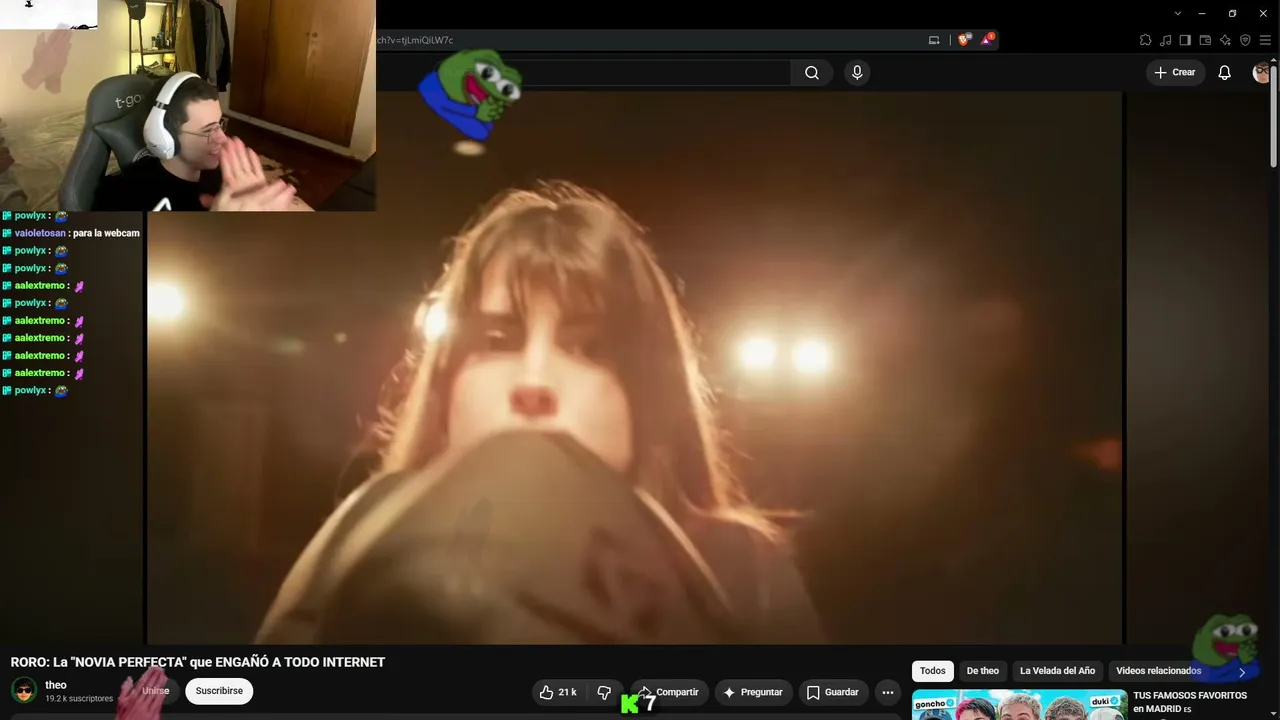Open the browser extensions puzzle icon
Viewport: 1280px width, 720px height.
(x=1146, y=40)
